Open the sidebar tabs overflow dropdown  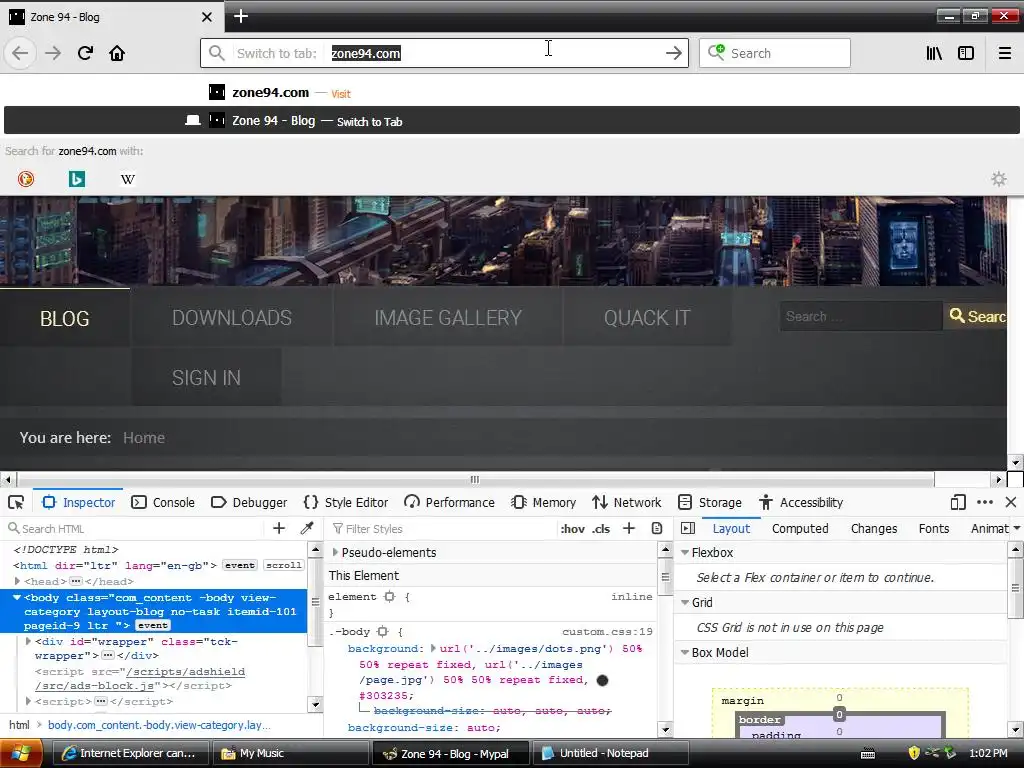click(x=1016, y=528)
